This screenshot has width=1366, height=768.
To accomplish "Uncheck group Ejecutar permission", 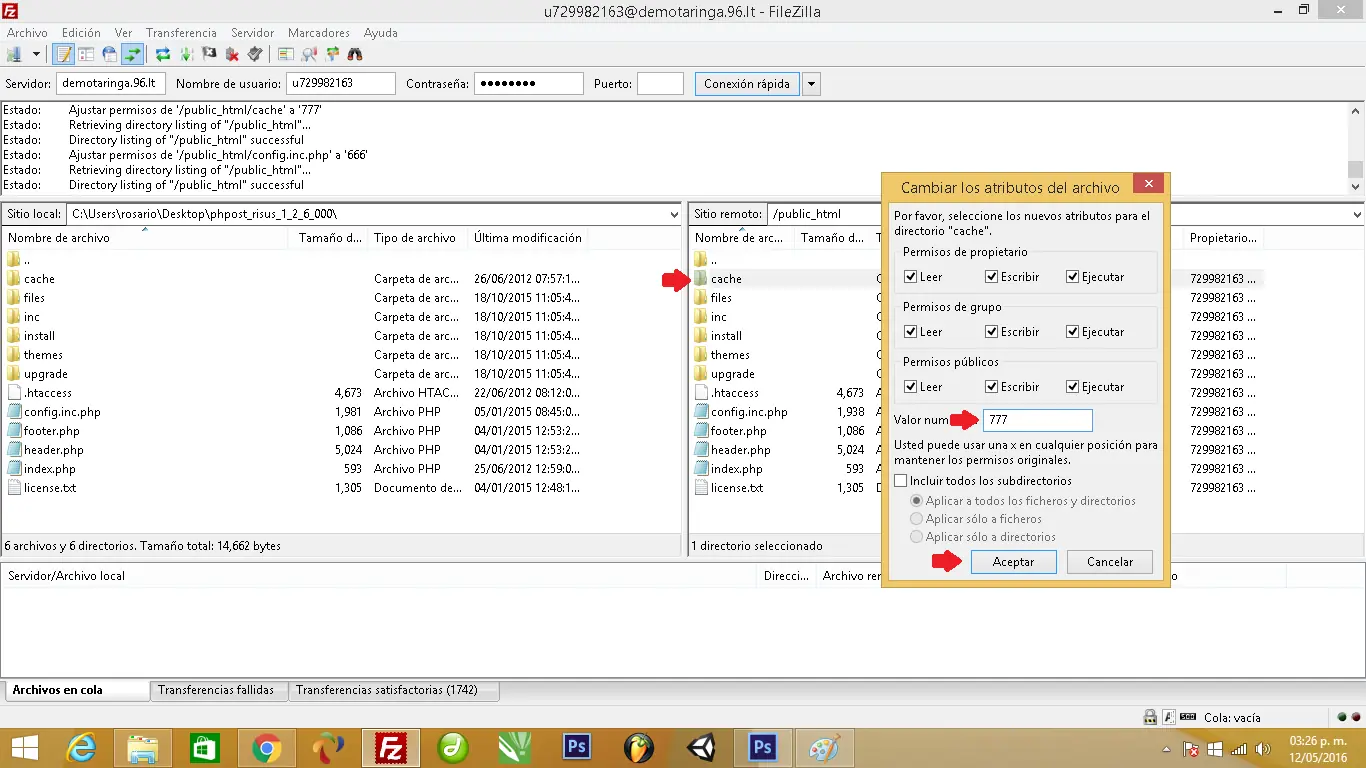I will (1073, 332).
